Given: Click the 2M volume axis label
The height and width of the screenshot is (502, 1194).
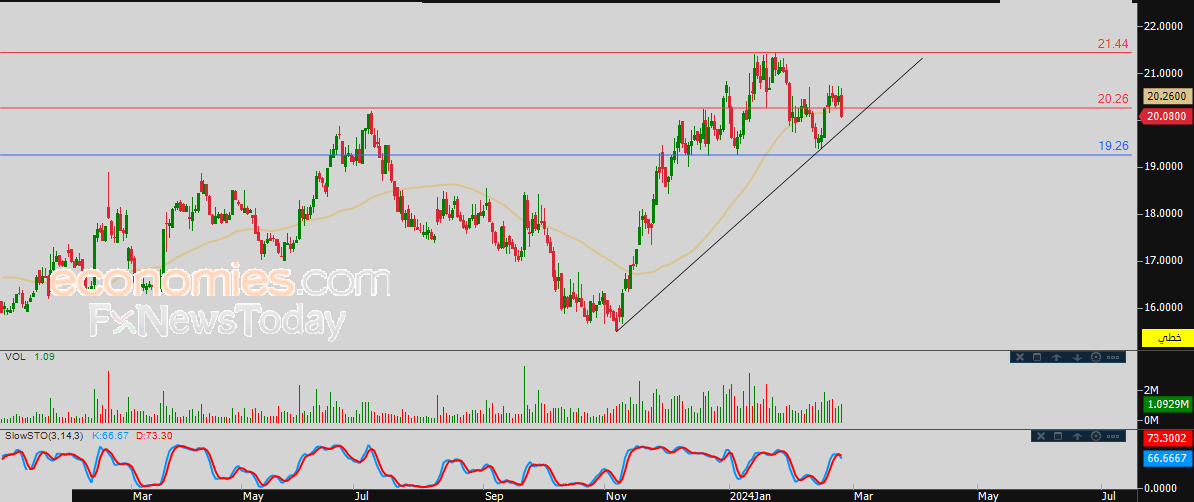Looking at the screenshot, I should tap(1149, 388).
